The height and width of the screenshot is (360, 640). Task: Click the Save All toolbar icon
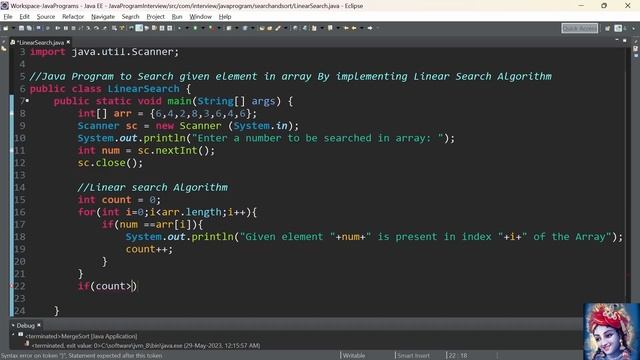click(29, 28)
